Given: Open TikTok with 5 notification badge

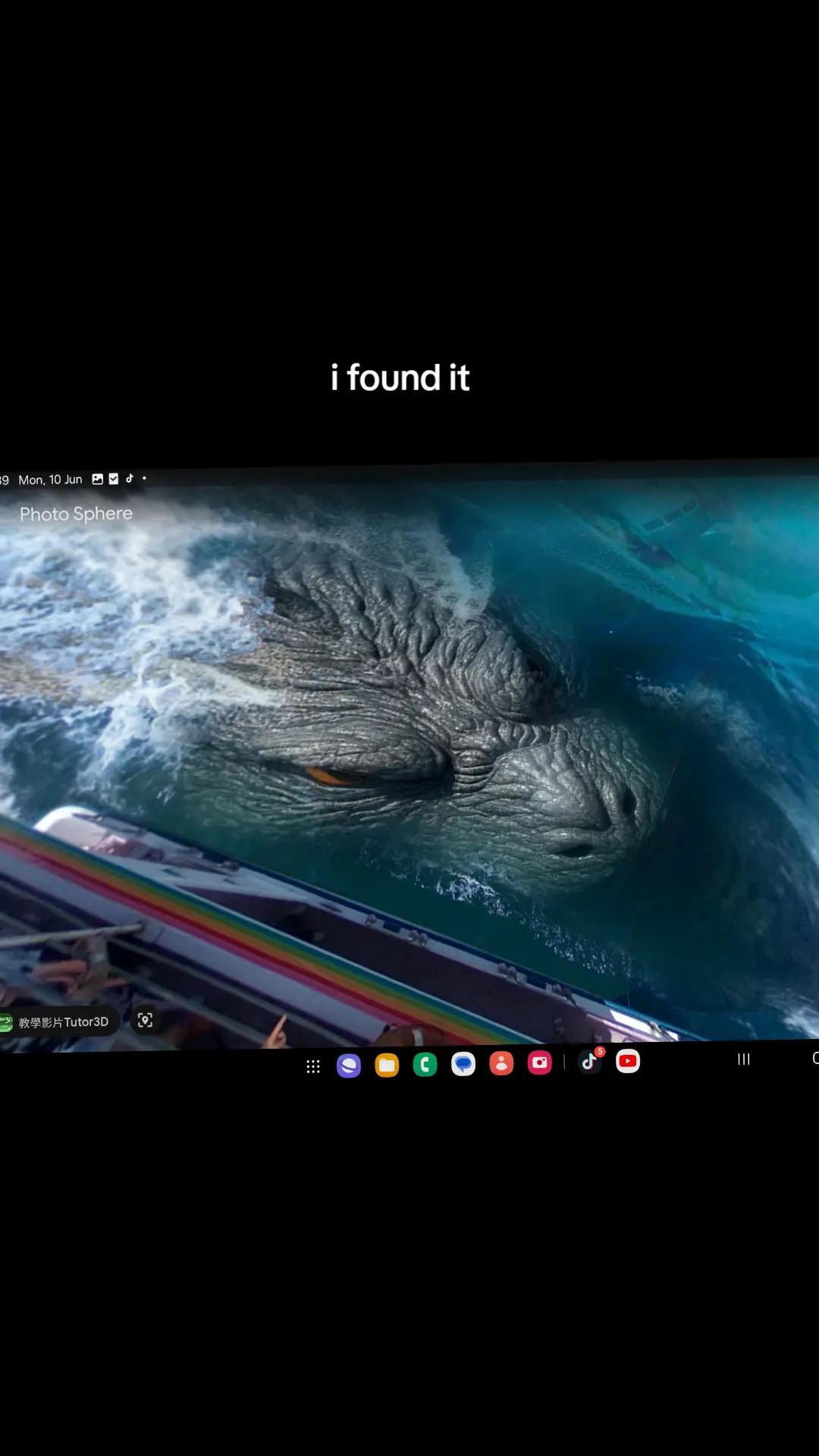Looking at the screenshot, I should point(591,1061).
